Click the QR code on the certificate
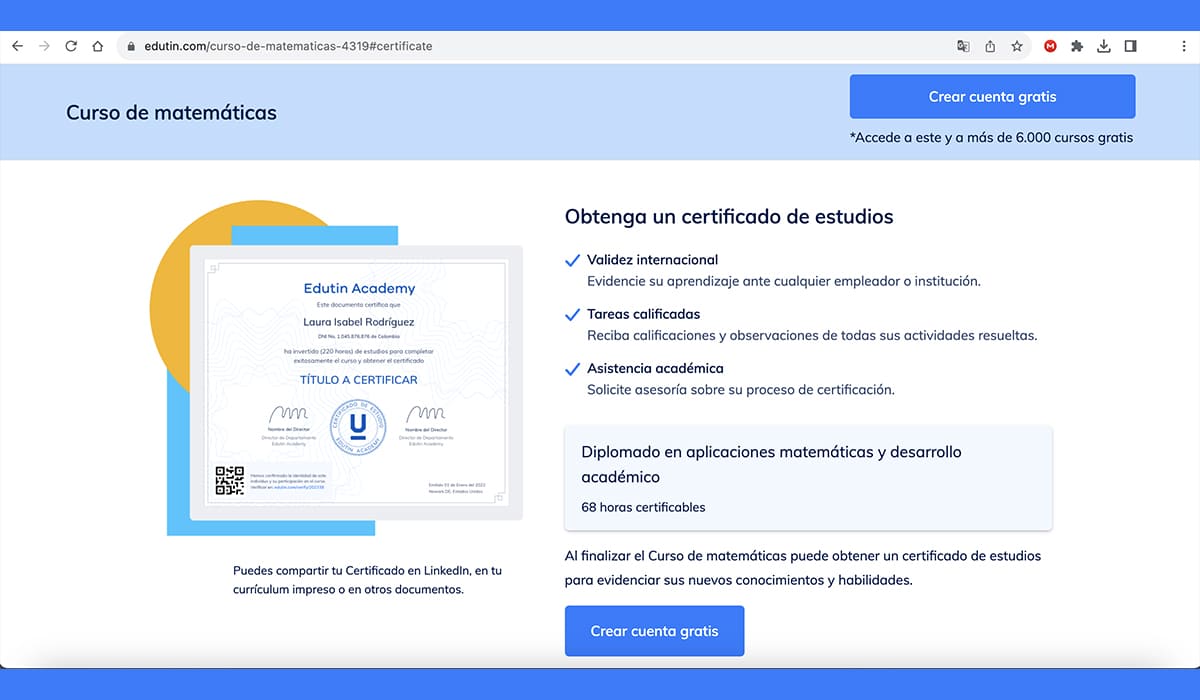Viewport: 1200px width, 700px height. click(230, 480)
